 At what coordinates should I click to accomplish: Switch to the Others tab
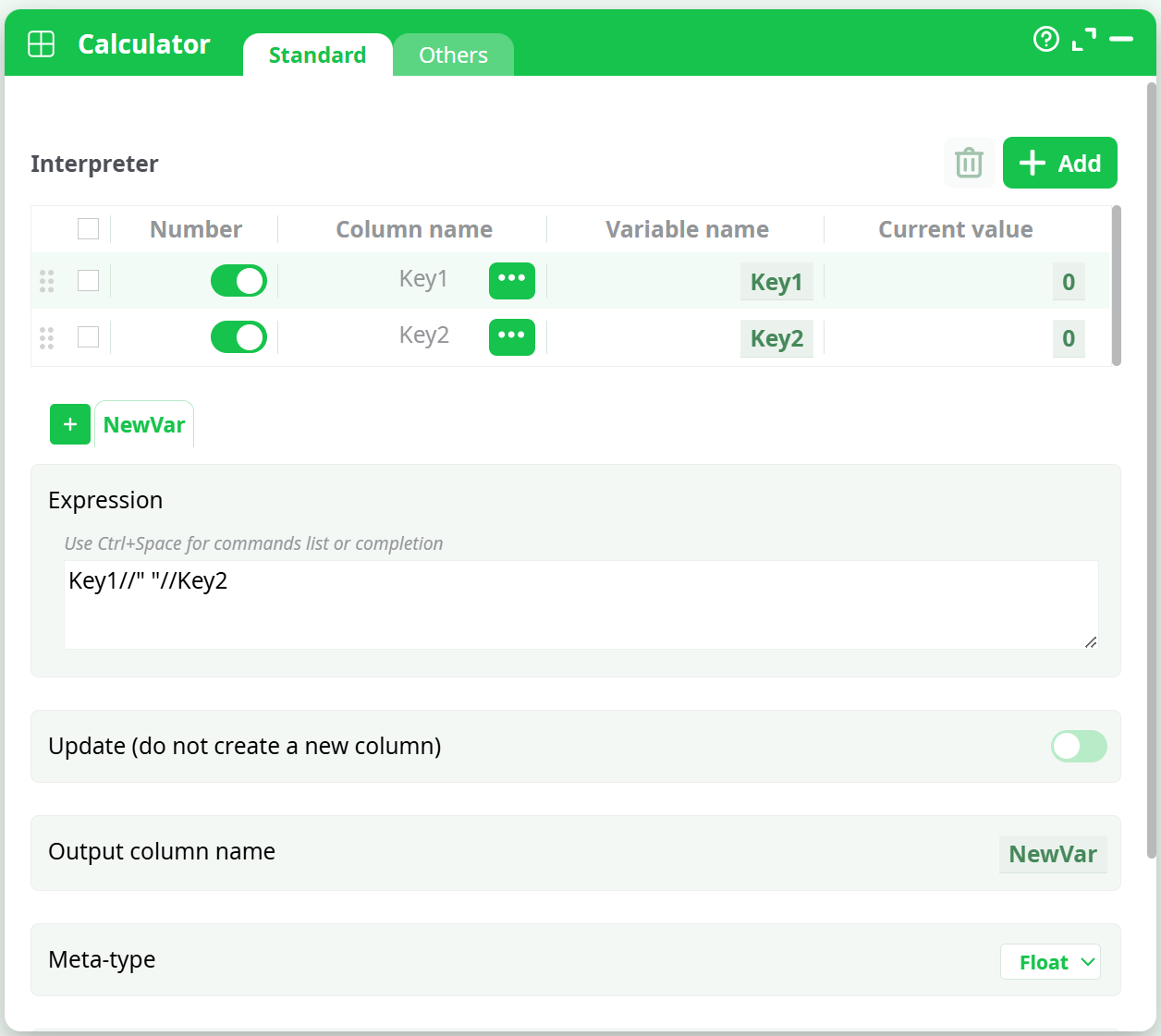[453, 55]
